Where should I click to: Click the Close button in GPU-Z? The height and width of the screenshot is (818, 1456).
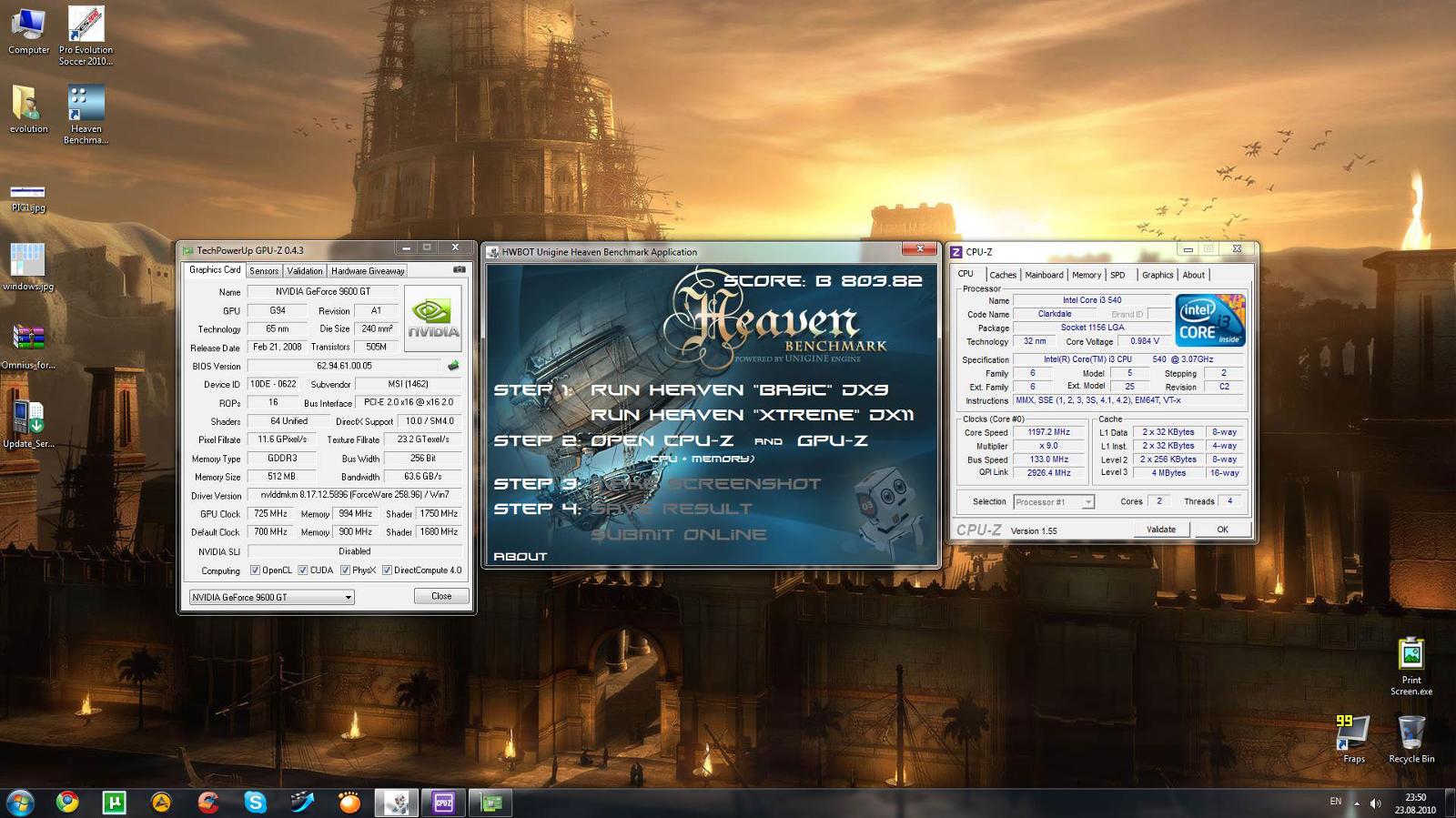[x=441, y=596]
